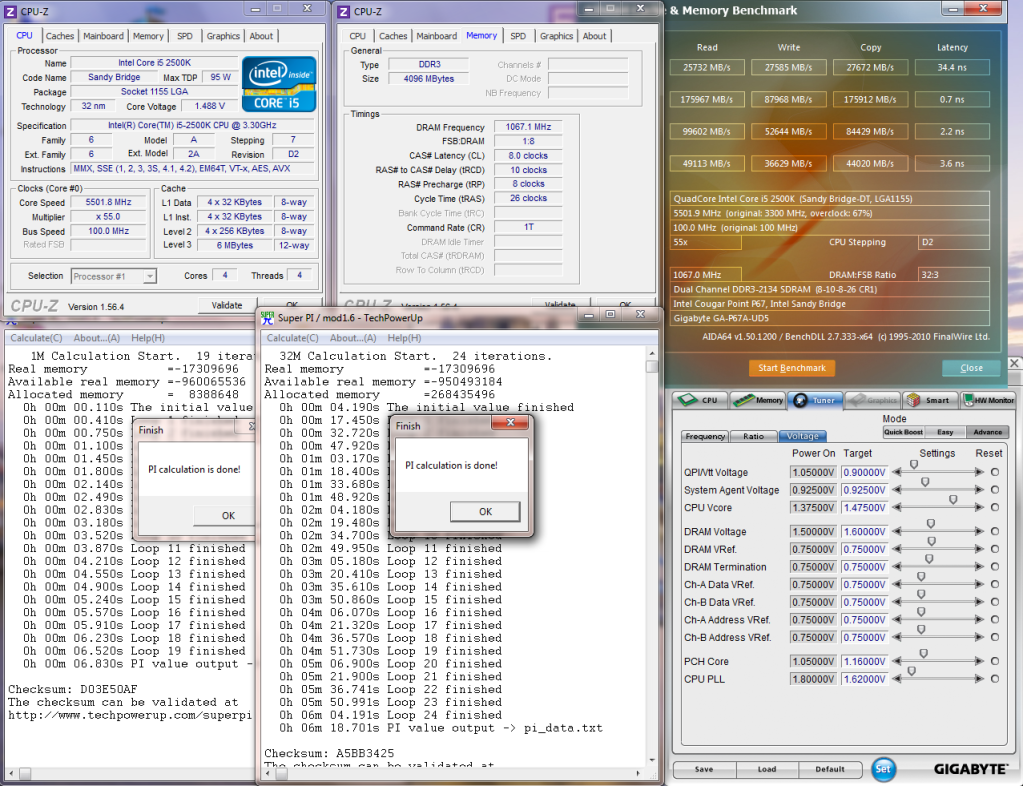Click the right arrow to increase DRAM Termination
1023x786 pixels.
(979, 567)
